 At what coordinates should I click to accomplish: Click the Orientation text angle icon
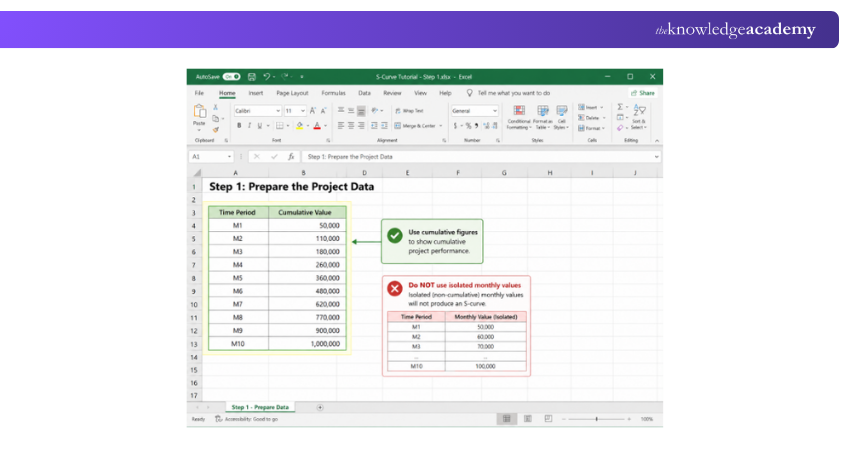click(x=375, y=111)
